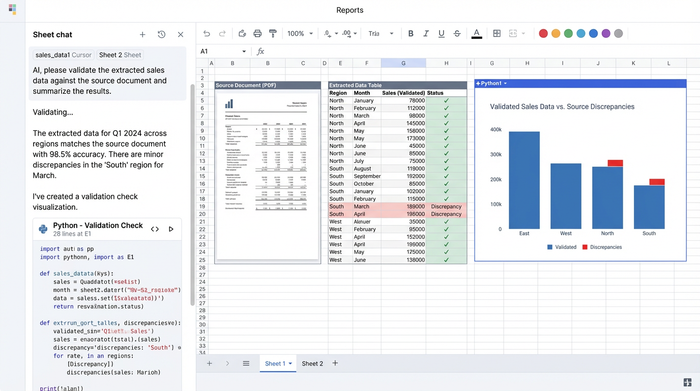700x391 pixels.
Task: Click the Python logo in code block
Action: pyautogui.click(x=43, y=229)
